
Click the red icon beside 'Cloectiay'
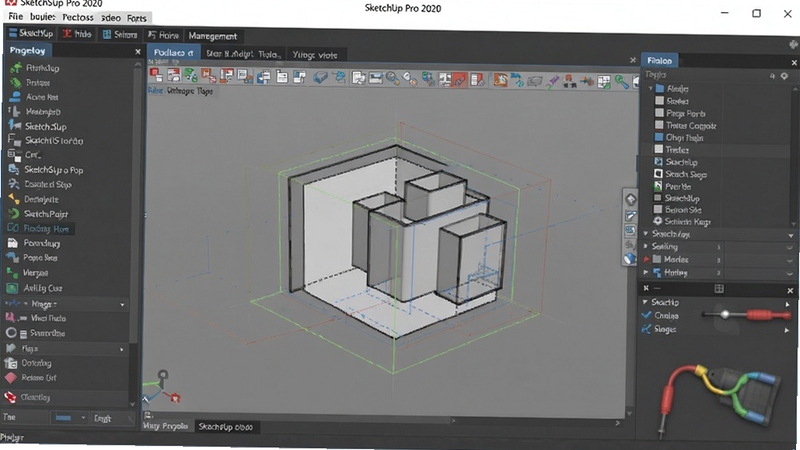11,397
